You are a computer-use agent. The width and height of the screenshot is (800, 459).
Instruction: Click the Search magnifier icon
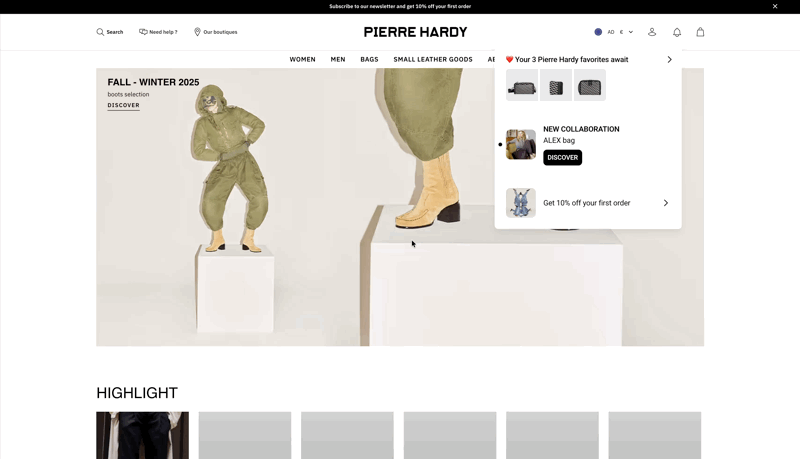click(100, 32)
